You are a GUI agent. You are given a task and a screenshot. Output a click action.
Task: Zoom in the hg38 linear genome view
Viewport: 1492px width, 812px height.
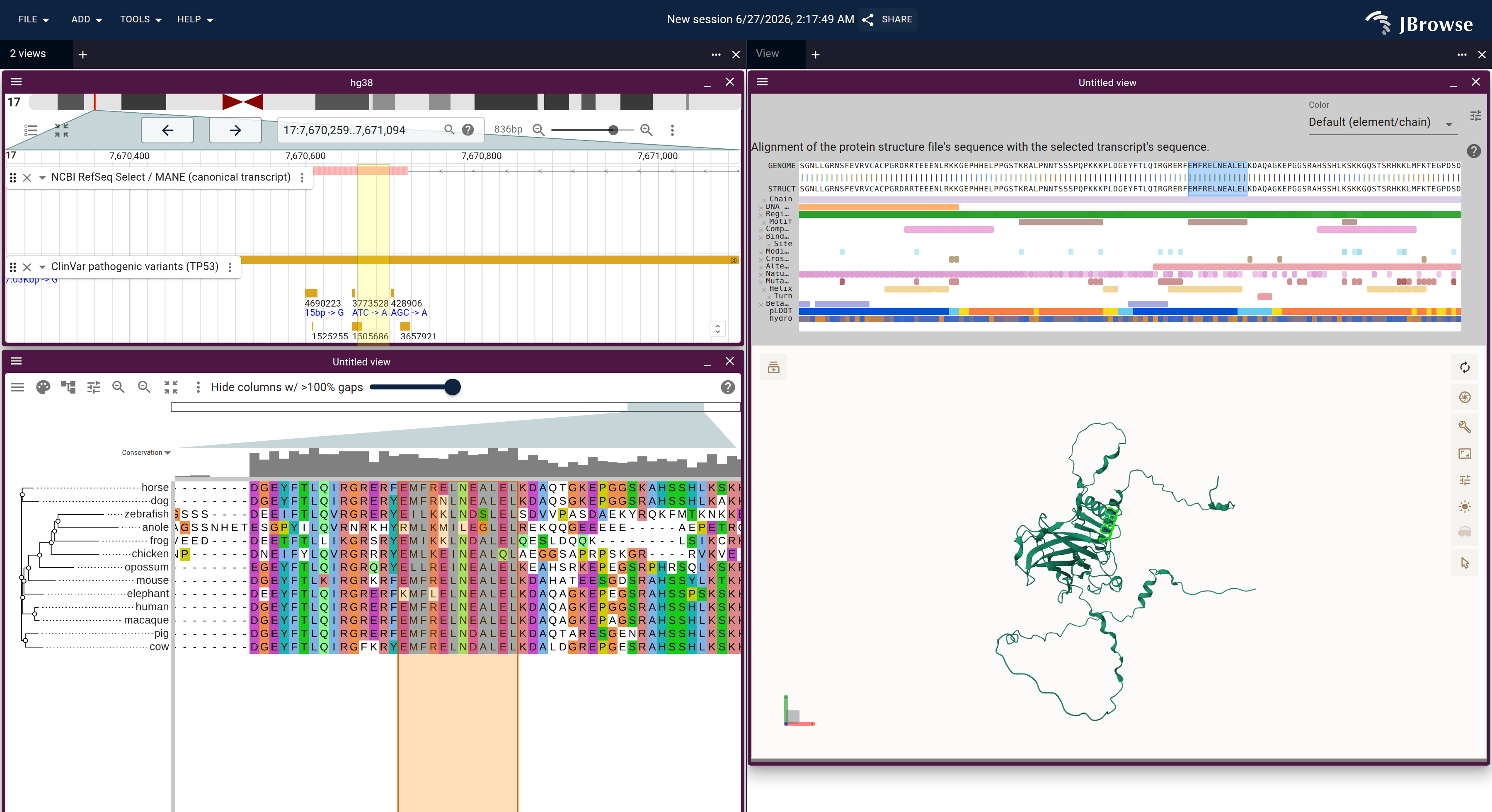pyautogui.click(x=646, y=130)
